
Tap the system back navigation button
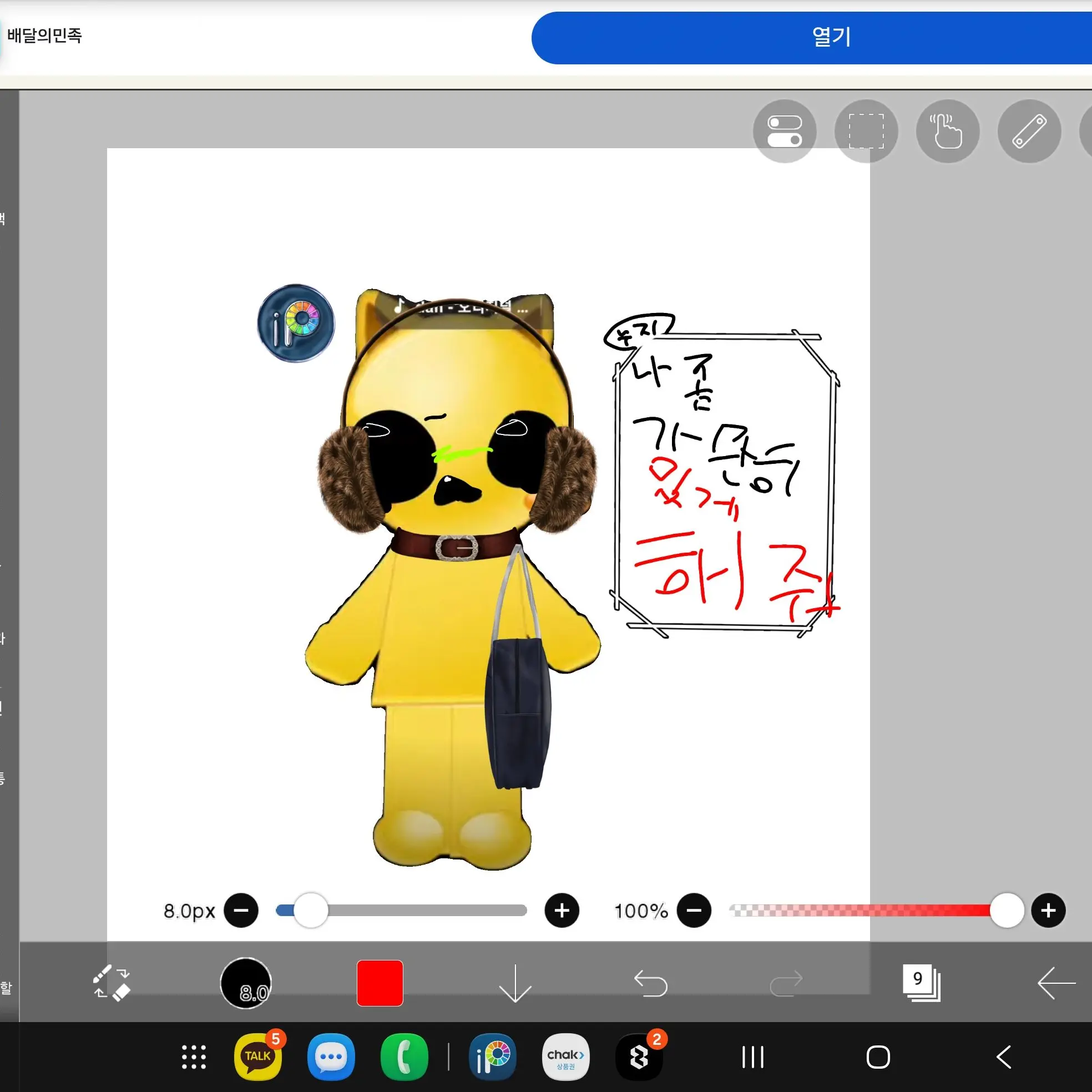point(1004,1057)
